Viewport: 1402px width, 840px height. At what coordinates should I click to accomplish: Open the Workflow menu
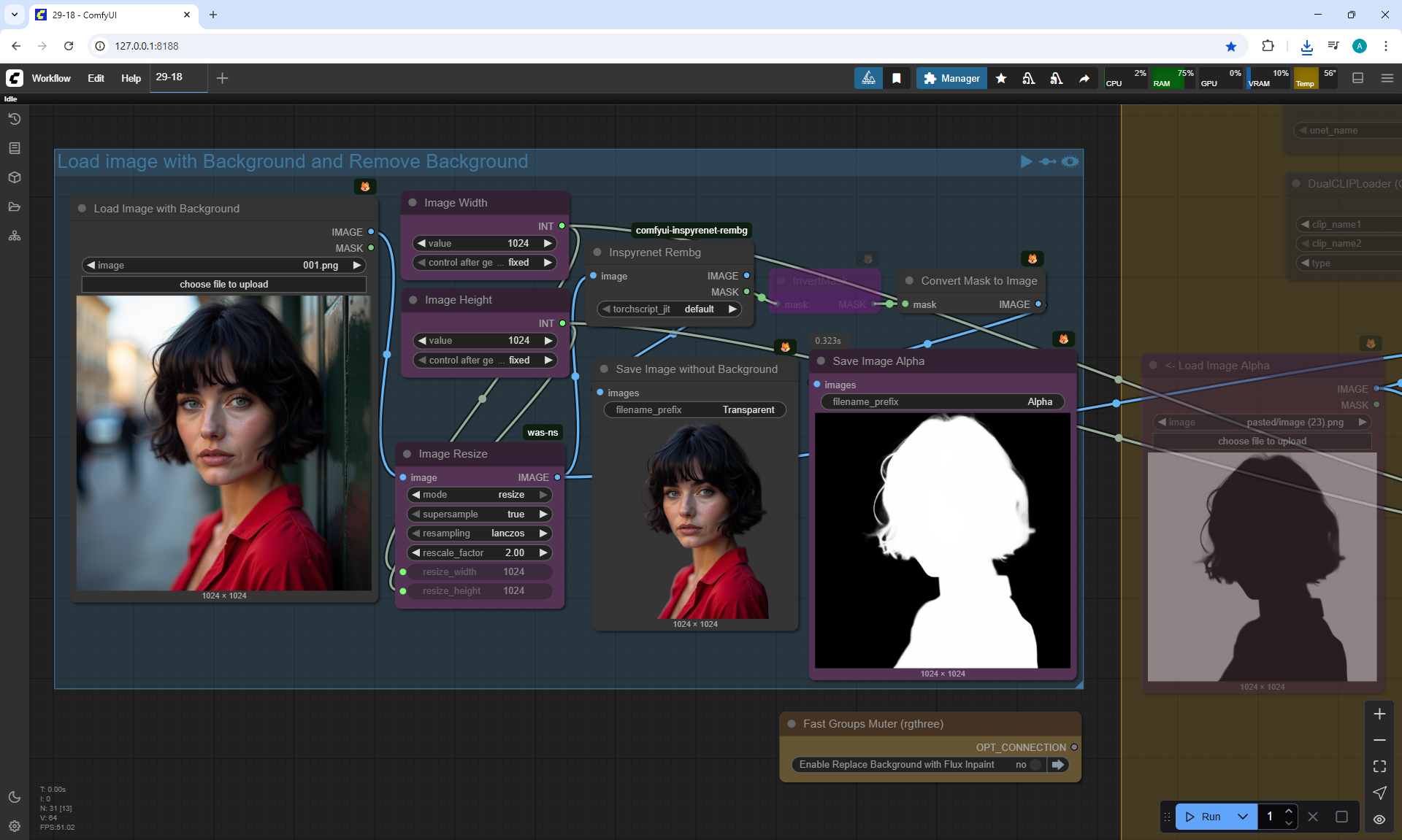pyautogui.click(x=51, y=78)
